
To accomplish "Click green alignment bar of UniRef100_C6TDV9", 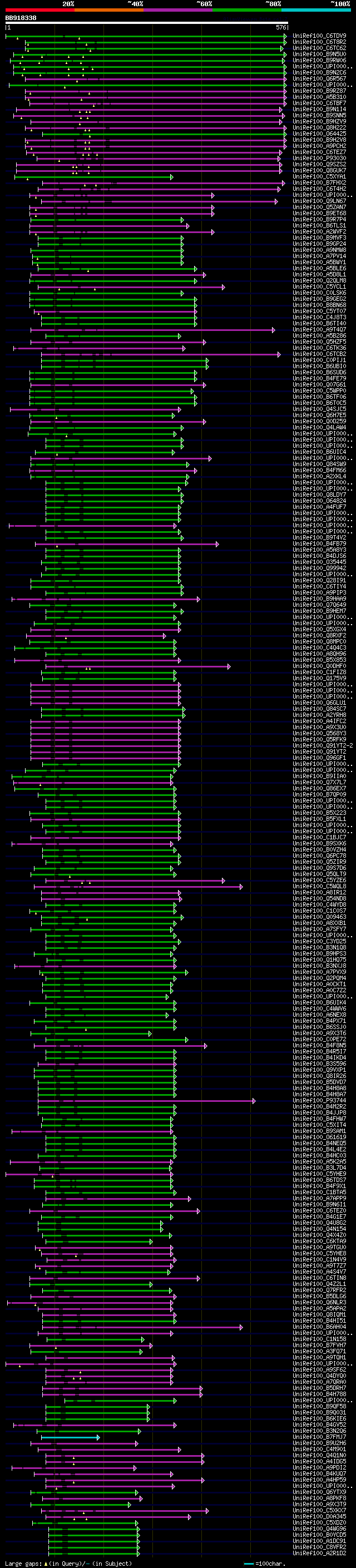I will (x=146, y=37).
